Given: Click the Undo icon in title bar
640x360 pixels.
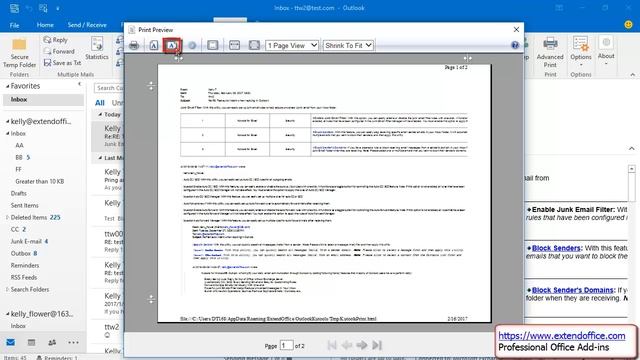Looking at the screenshot, I should [29, 8].
